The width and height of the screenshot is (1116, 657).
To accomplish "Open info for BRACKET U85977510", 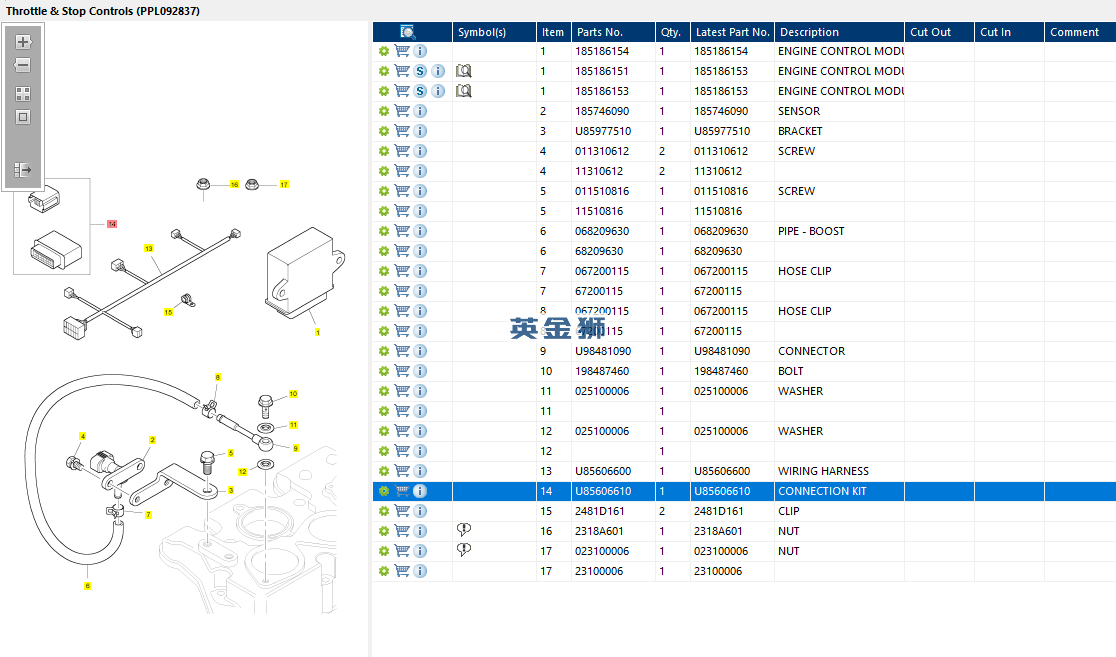I will (420, 131).
